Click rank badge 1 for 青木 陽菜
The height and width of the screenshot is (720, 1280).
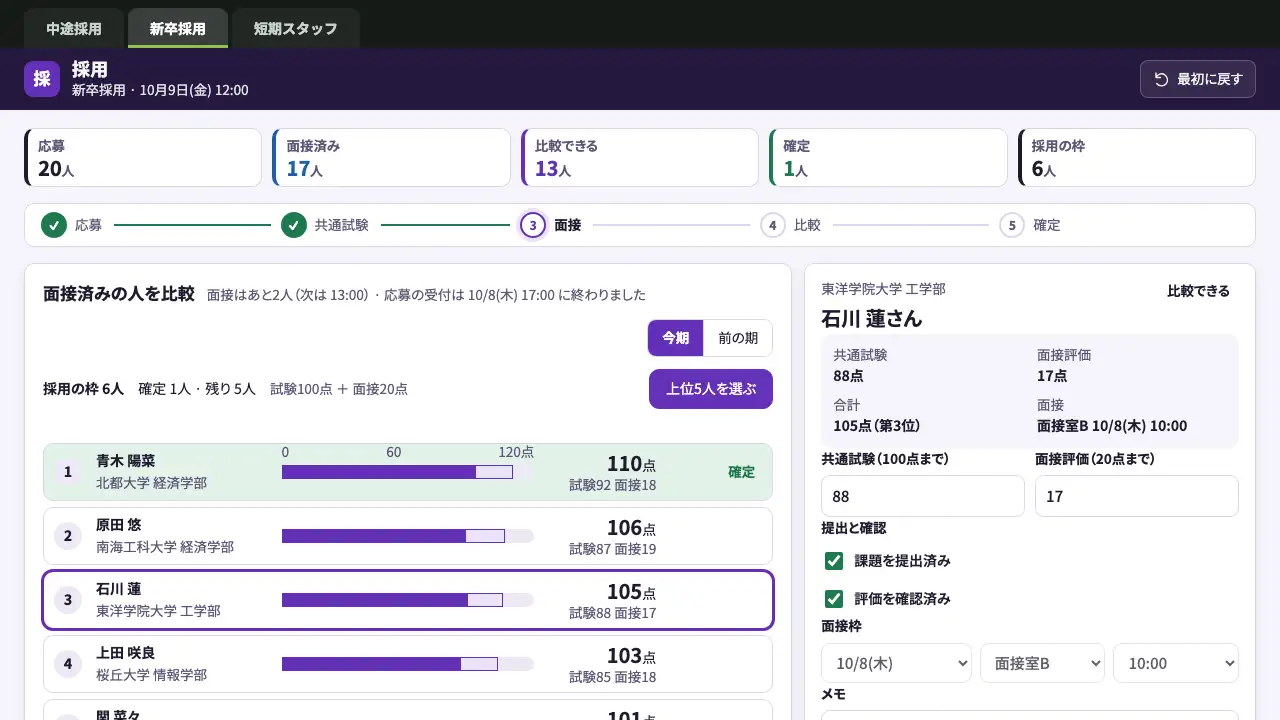tap(68, 472)
